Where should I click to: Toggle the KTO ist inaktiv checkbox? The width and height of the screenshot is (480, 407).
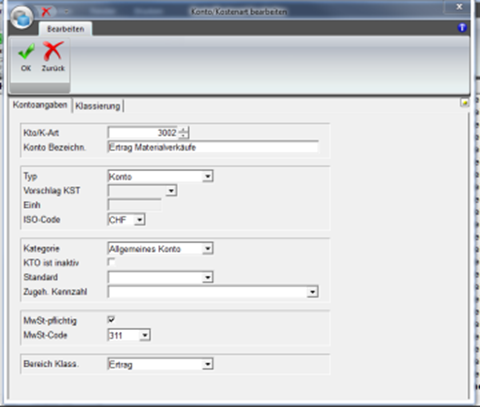[x=111, y=262]
